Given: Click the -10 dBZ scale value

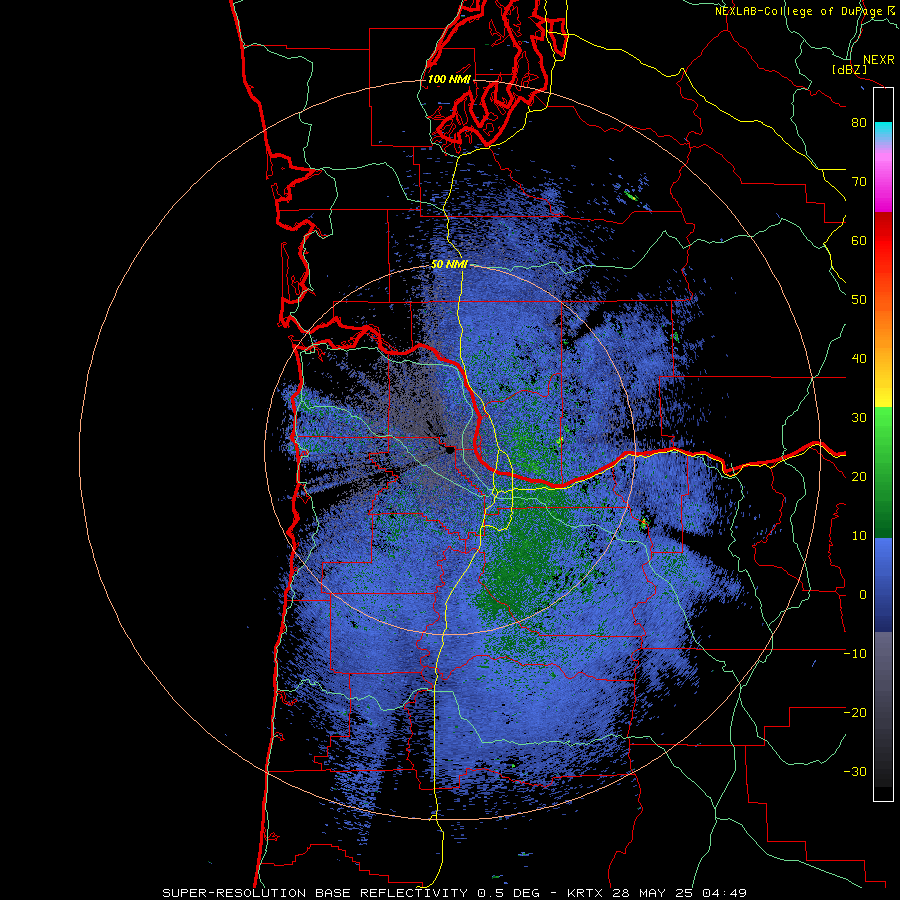Looking at the screenshot, I should (x=855, y=654).
